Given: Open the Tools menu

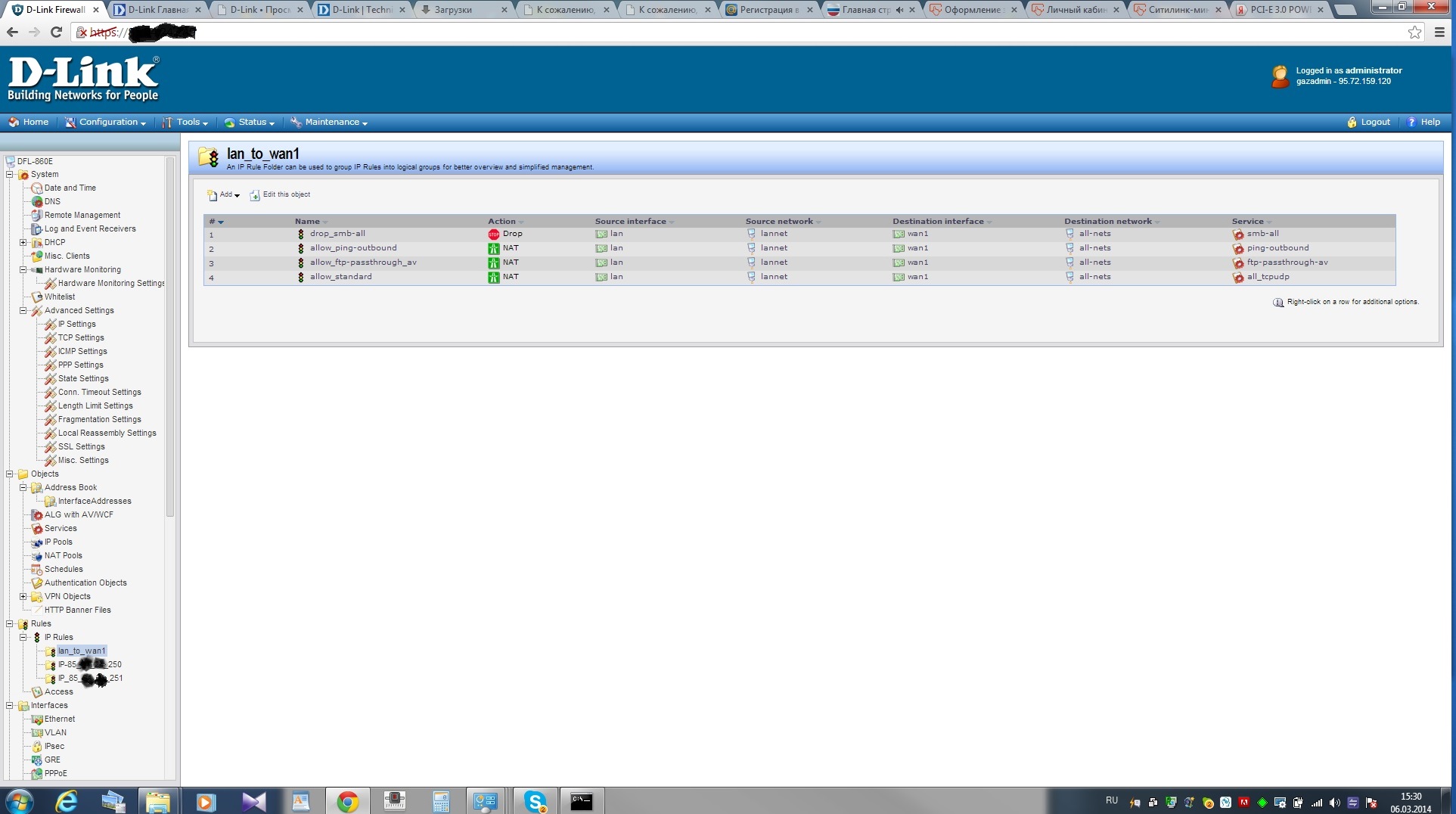Looking at the screenshot, I should click(x=185, y=122).
